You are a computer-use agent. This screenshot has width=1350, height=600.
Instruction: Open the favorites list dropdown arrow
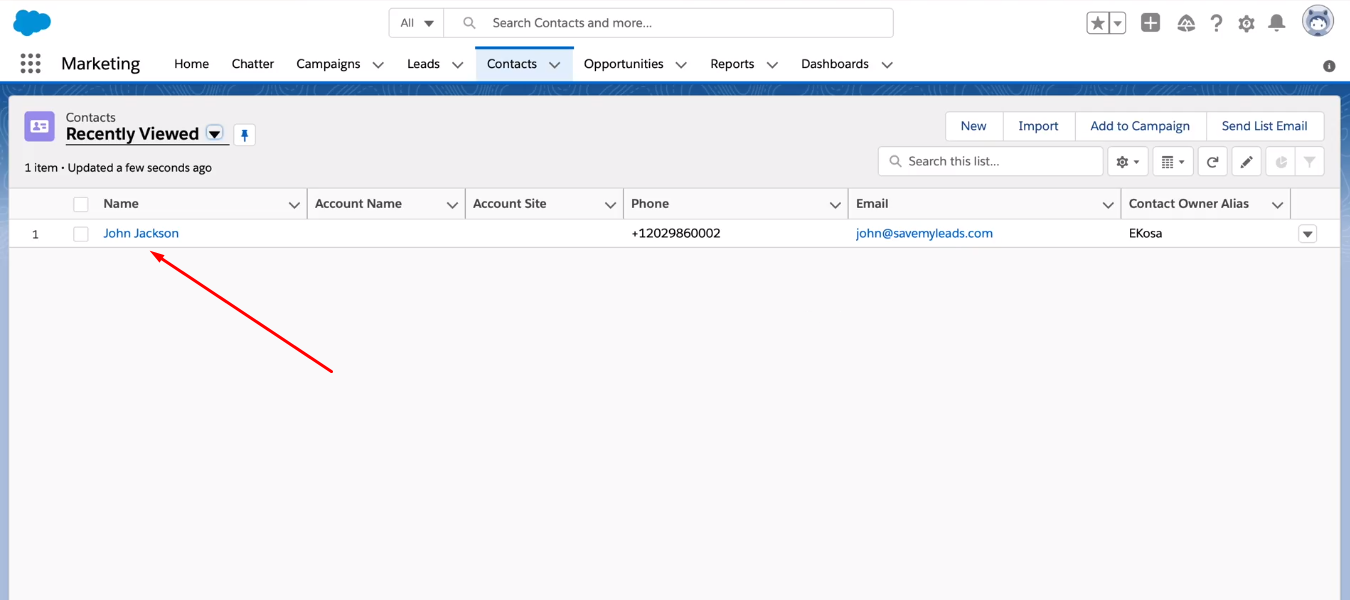pyautogui.click(x=1118, y=23)
